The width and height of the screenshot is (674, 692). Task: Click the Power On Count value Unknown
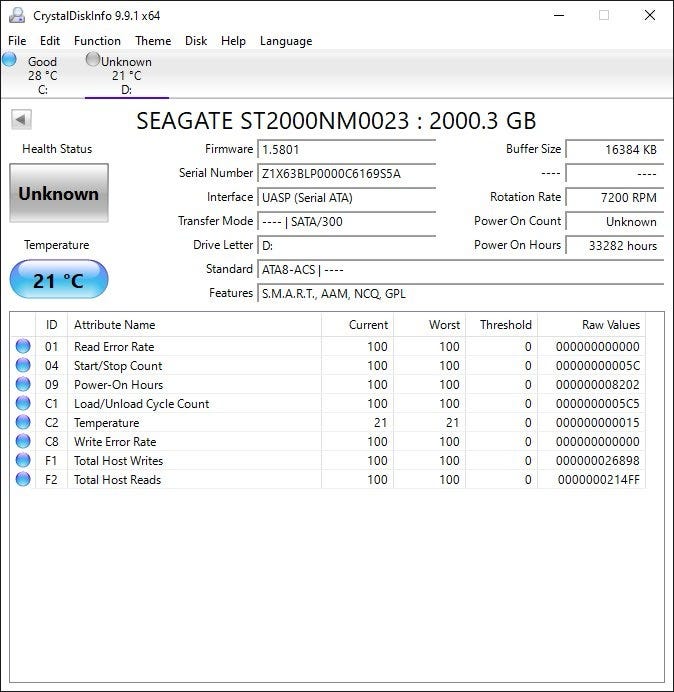(x=615, y=222)
